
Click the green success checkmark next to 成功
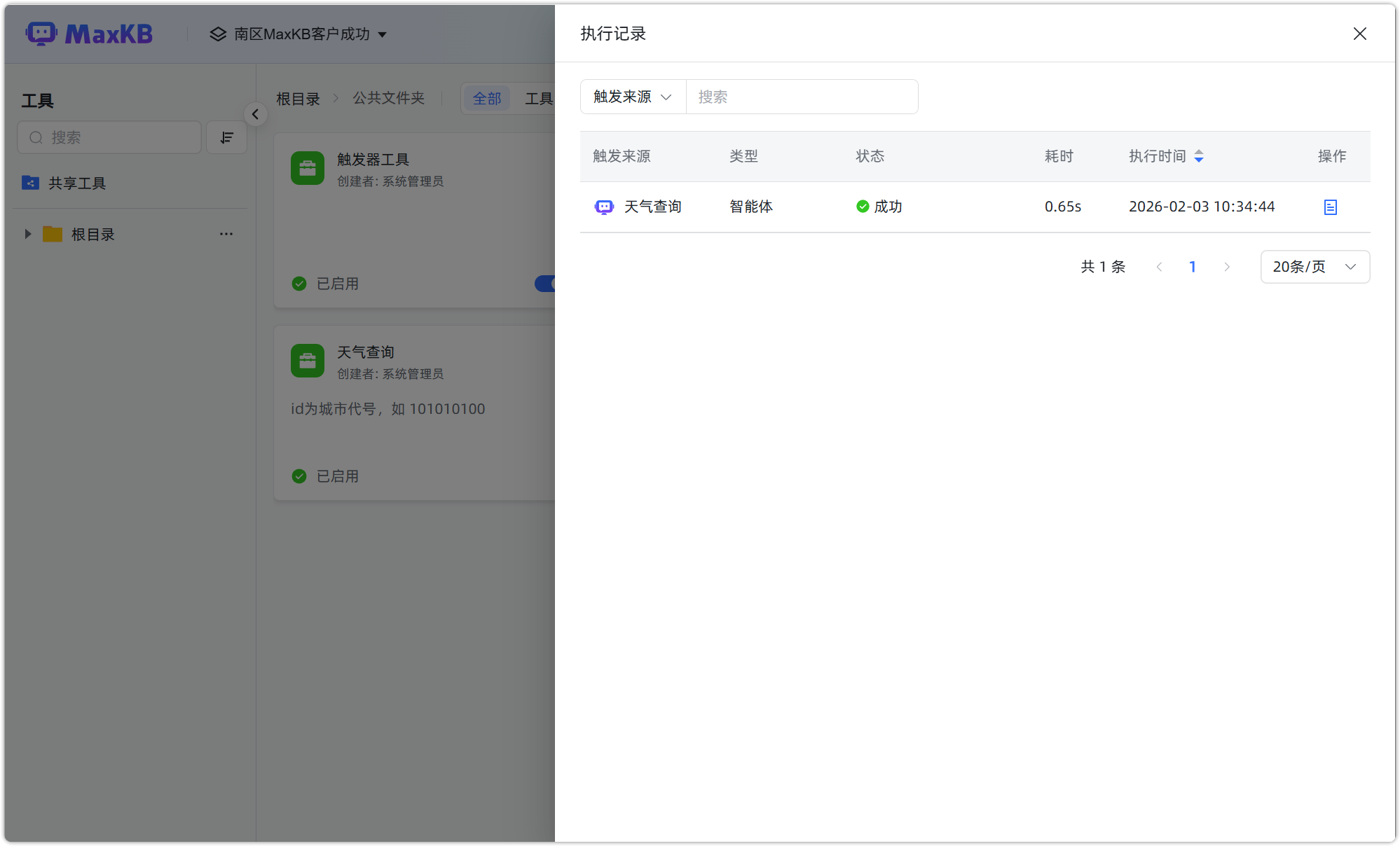[861, 206]
